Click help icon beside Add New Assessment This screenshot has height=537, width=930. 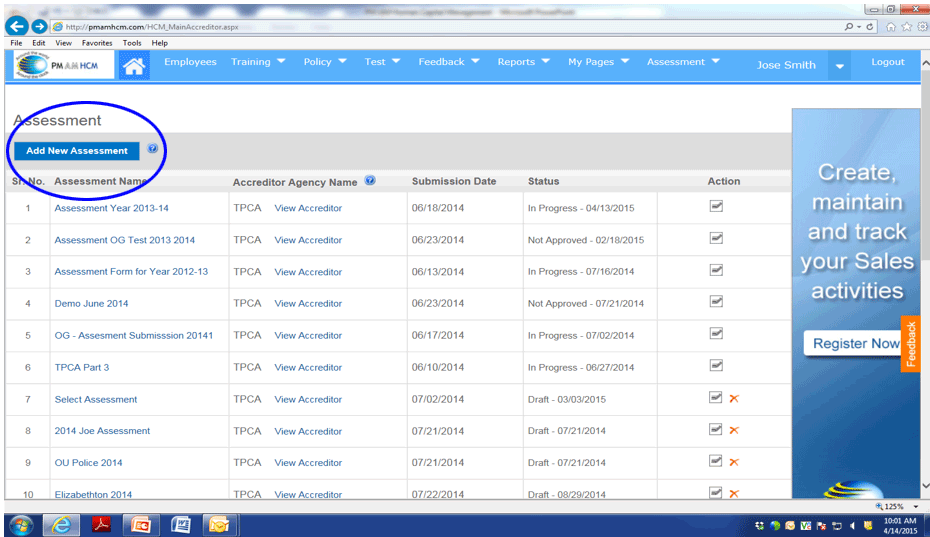(153, 149)
